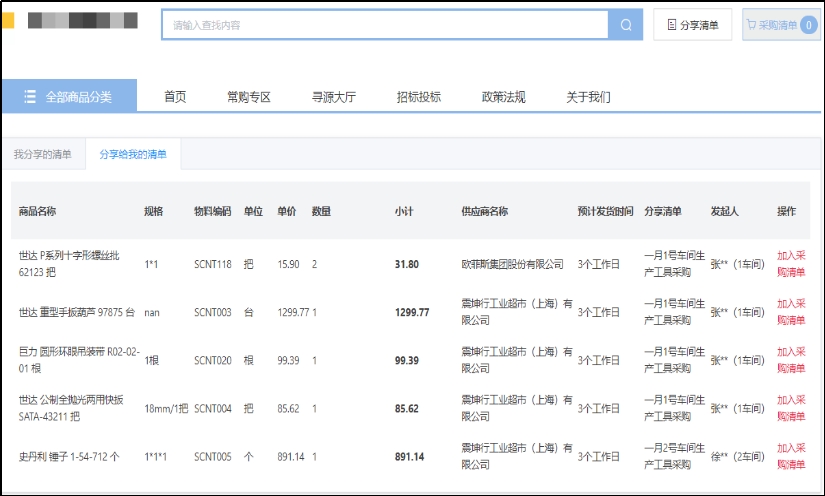Add 巨力 圆形环眼吊装带 to purchase list

point(791,360)
